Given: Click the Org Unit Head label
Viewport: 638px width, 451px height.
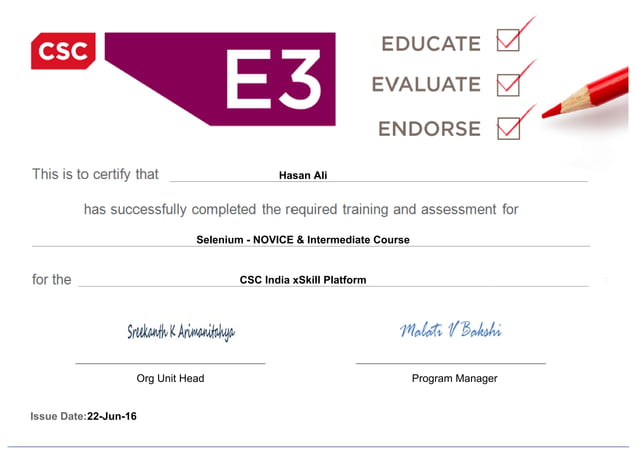Looking at the screenshot, I should pyautogui.click(x=170, y=378).
